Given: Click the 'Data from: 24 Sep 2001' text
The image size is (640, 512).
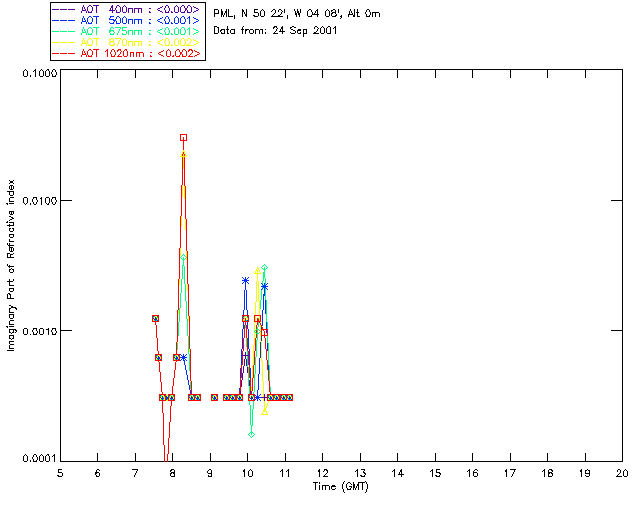Looking at the screenshot, I should [x=275, y=31].
